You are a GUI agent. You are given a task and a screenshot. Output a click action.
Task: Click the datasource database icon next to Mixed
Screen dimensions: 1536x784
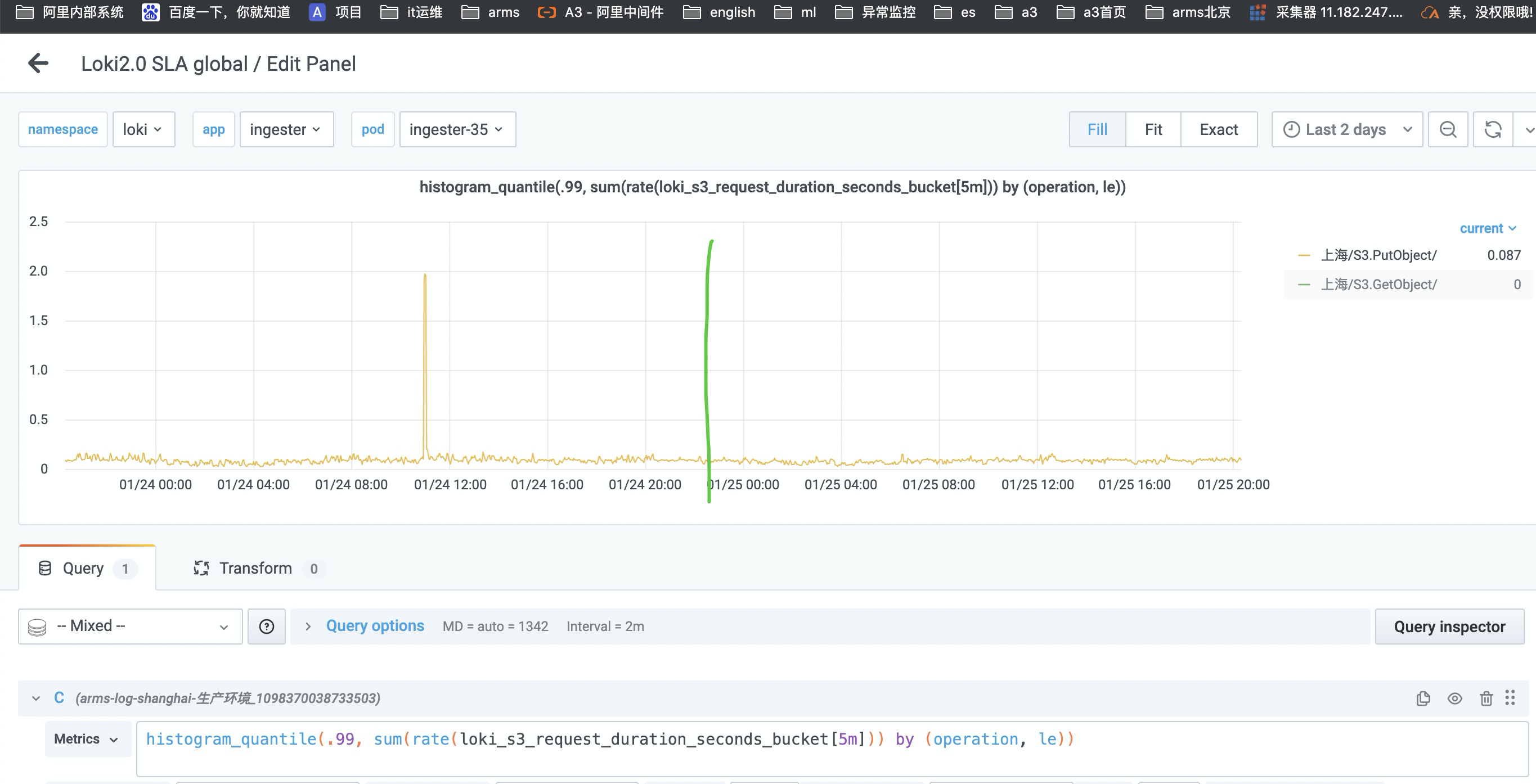(x=37, y=626)
